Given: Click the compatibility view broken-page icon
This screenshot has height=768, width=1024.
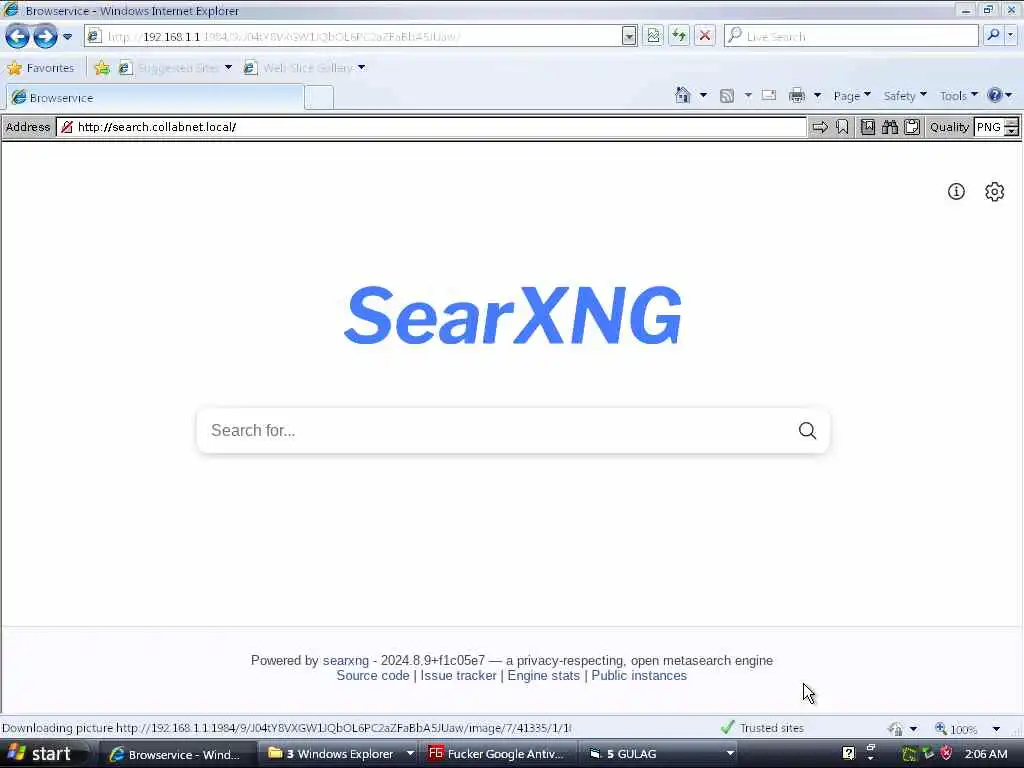Looking at the screenshot, I should click(653, 36).
